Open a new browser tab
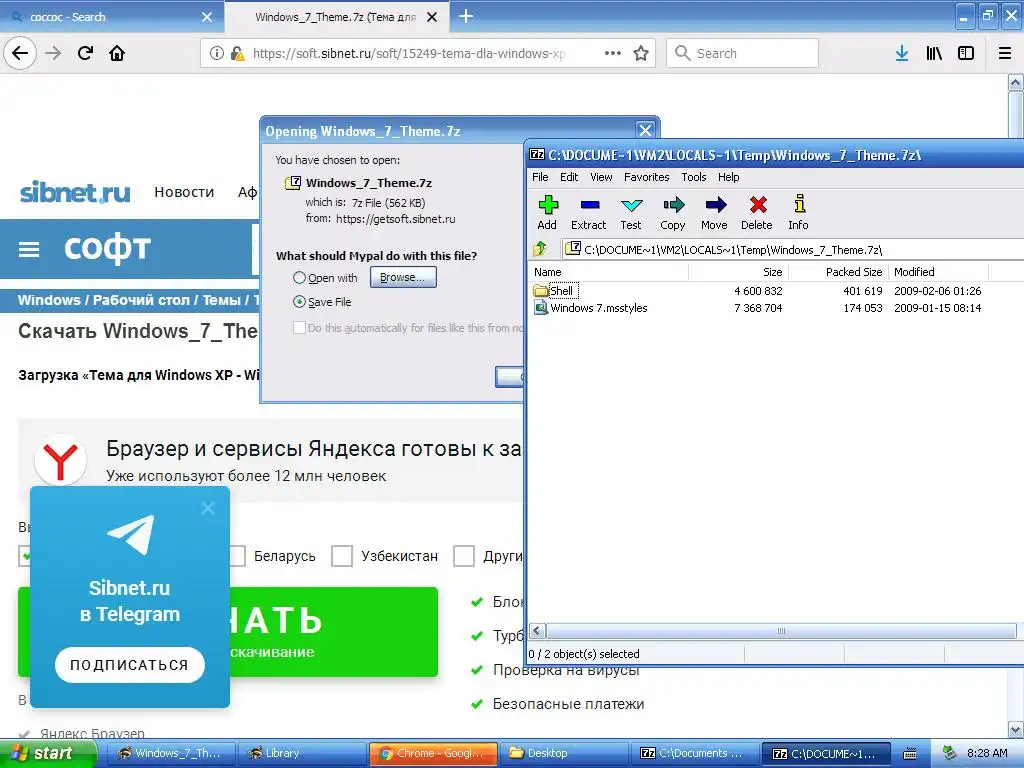The image size is (1024, 768). pos(466,16)
